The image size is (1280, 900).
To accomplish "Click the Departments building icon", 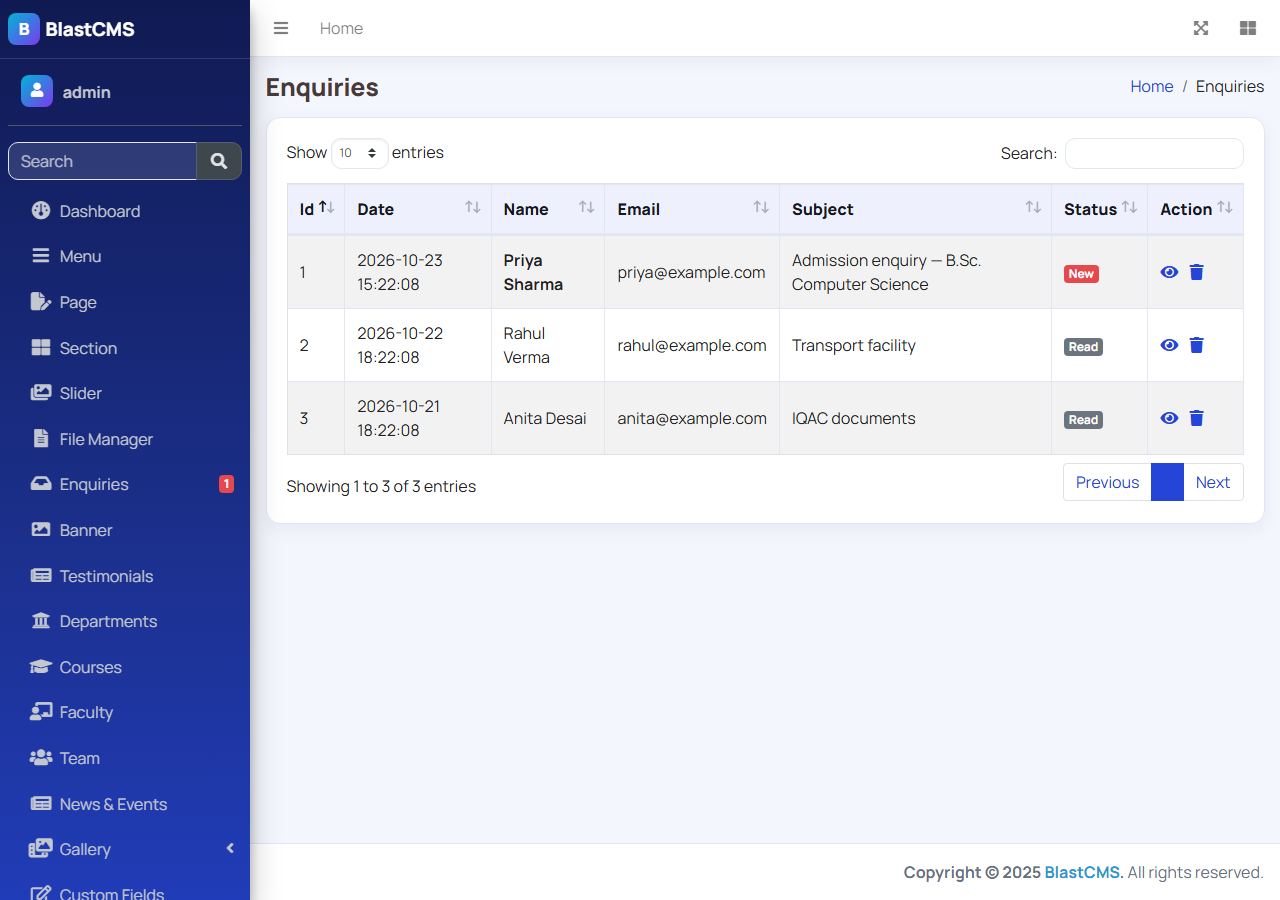I will click(41, 621).
